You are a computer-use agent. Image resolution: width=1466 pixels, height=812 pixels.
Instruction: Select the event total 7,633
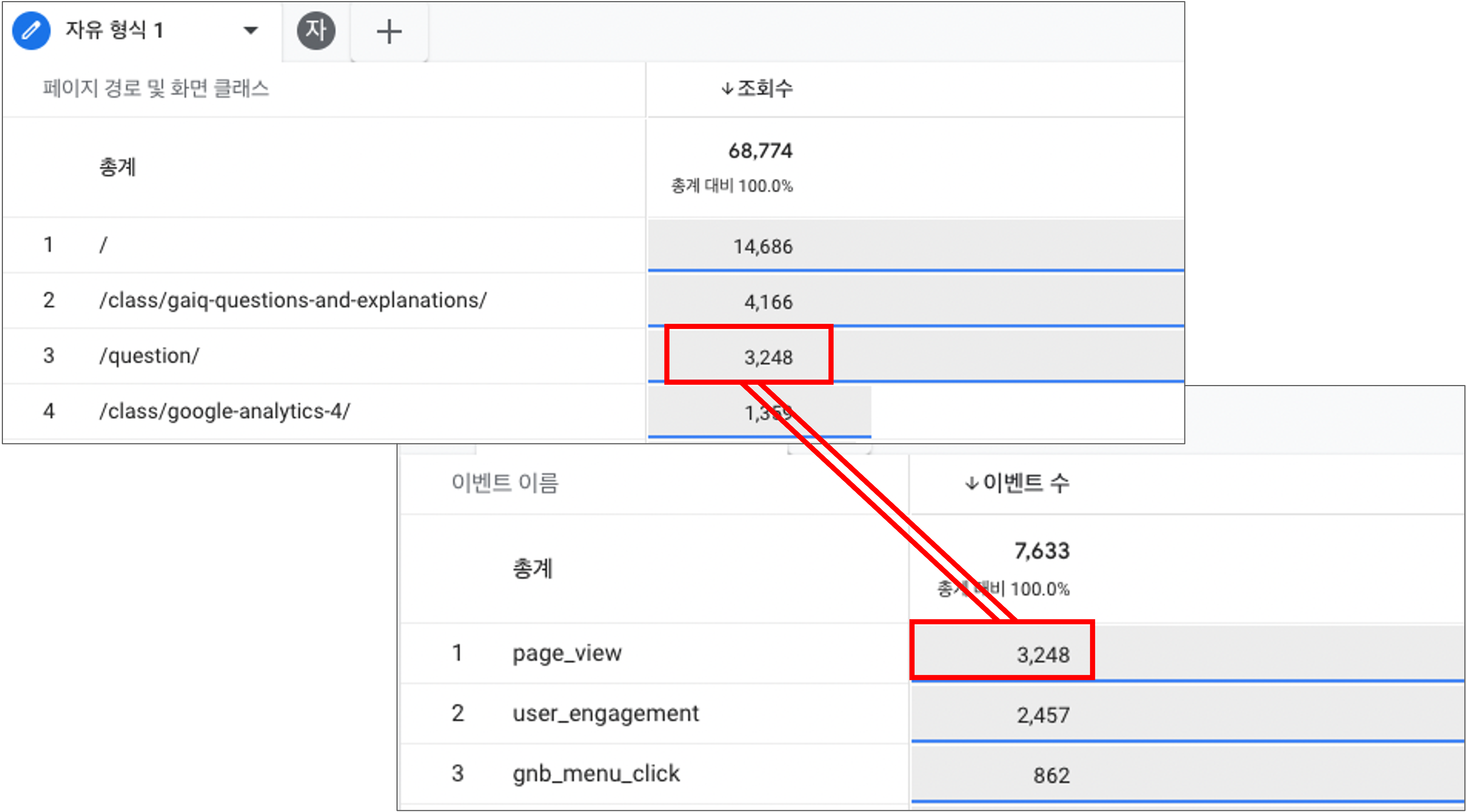(x=1042, y=551)
